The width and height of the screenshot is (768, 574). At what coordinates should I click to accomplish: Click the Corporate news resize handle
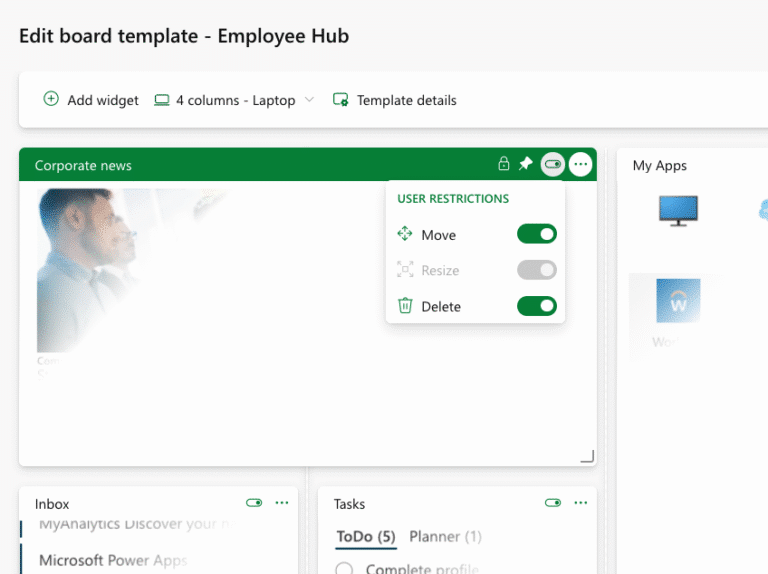587,457
